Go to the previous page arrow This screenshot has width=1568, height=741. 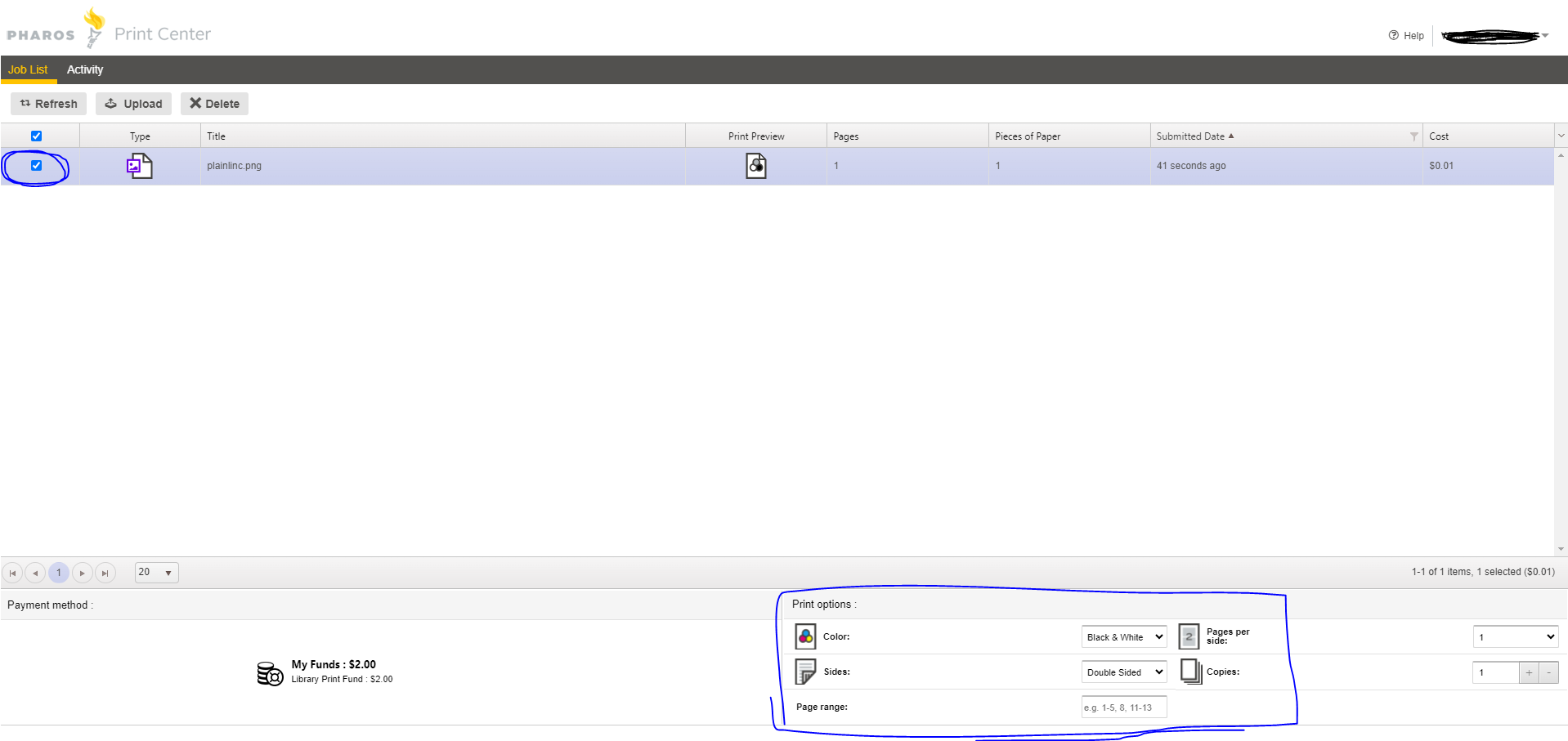pyautogui.click(x=35, y=573)
